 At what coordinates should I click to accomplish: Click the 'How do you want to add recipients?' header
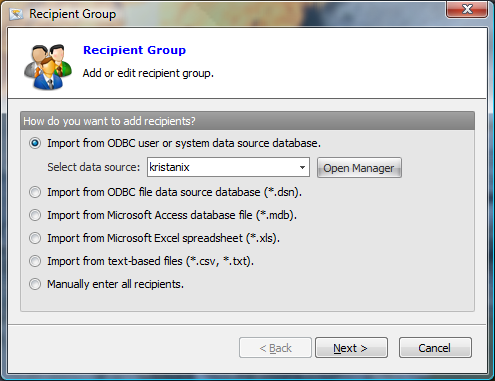pos(247,121)
